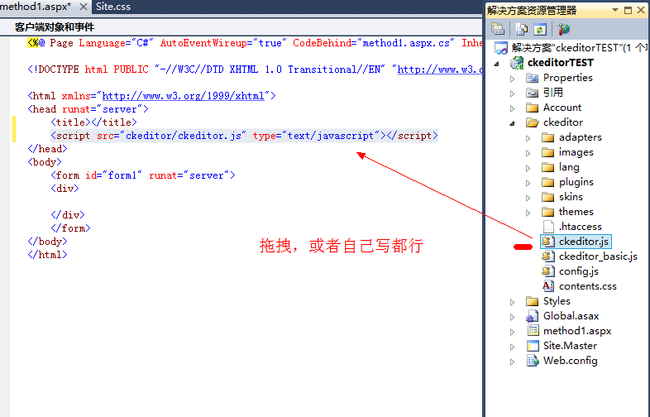Click the contents.css stylesheet icon
The height and width of the screenshot is (417, 650).
point(548,286)
